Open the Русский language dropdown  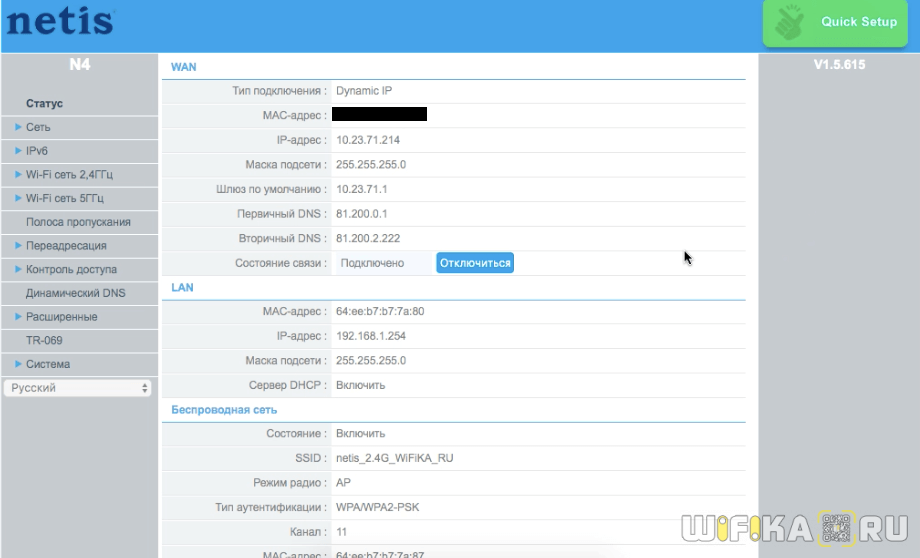(78, 388)
